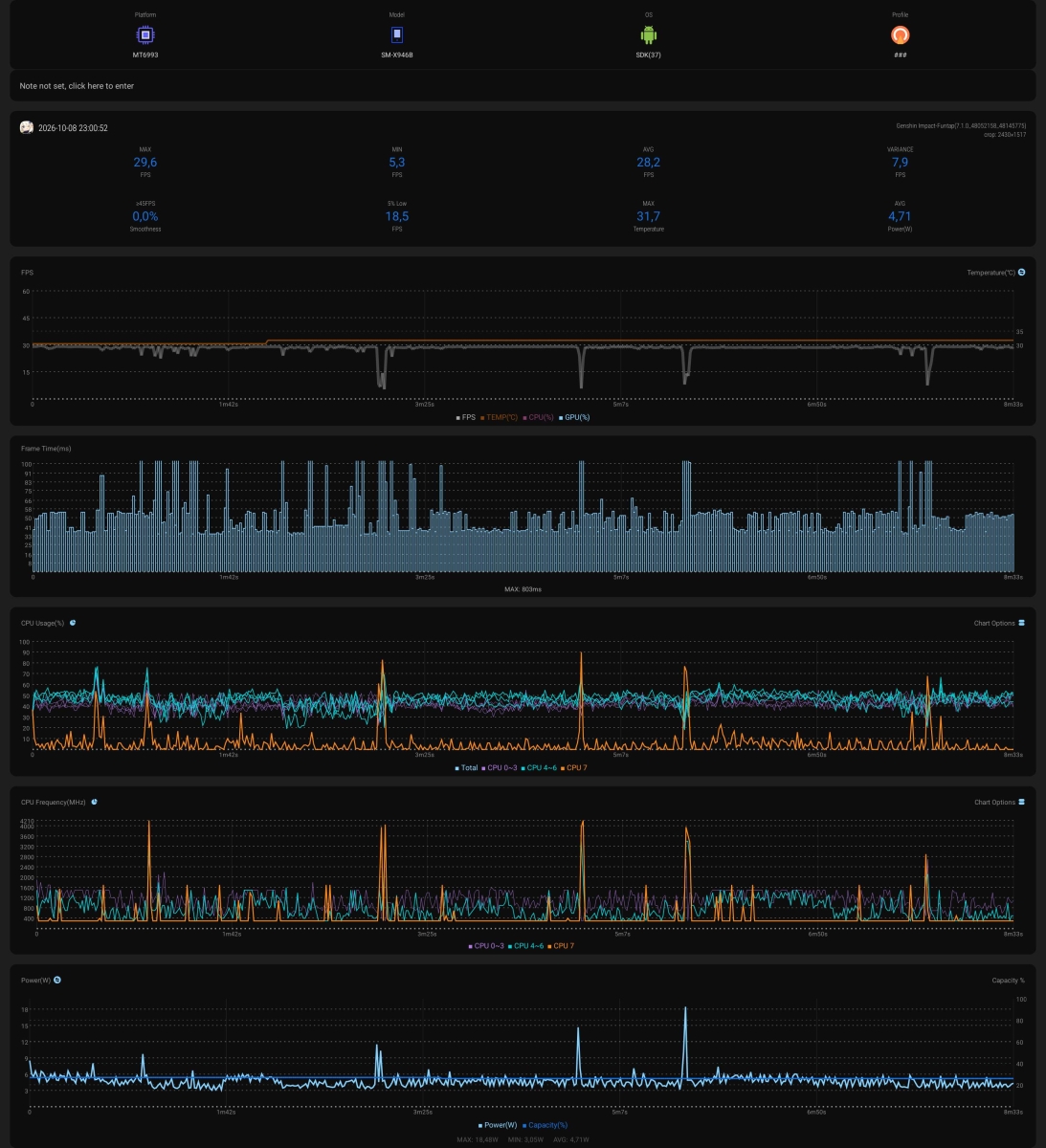Click the Android OS icon above SDK(37)
1046x1148 pixels.
(648, 35)
